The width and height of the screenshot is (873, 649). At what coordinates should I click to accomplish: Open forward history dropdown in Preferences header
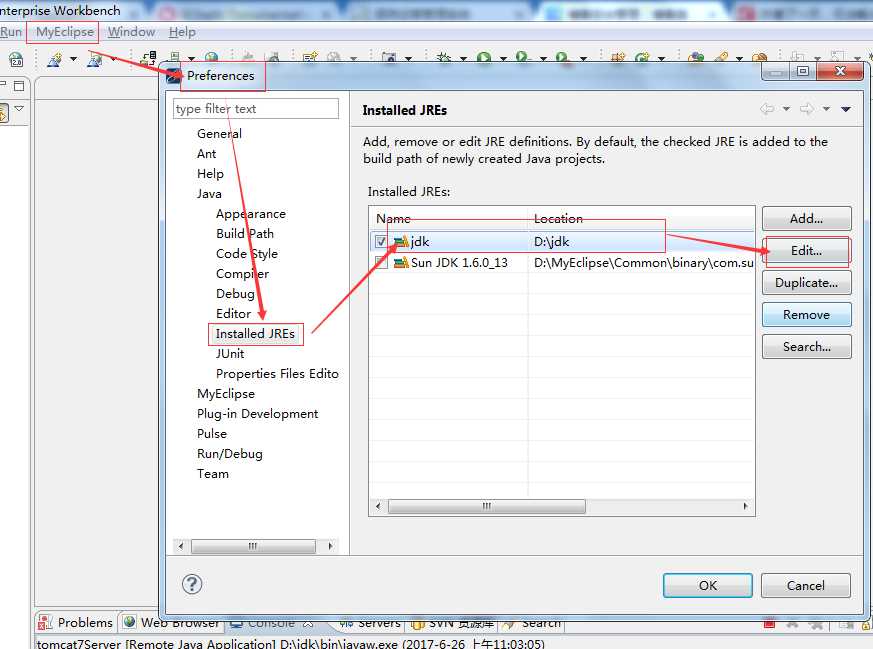(826, 109)
